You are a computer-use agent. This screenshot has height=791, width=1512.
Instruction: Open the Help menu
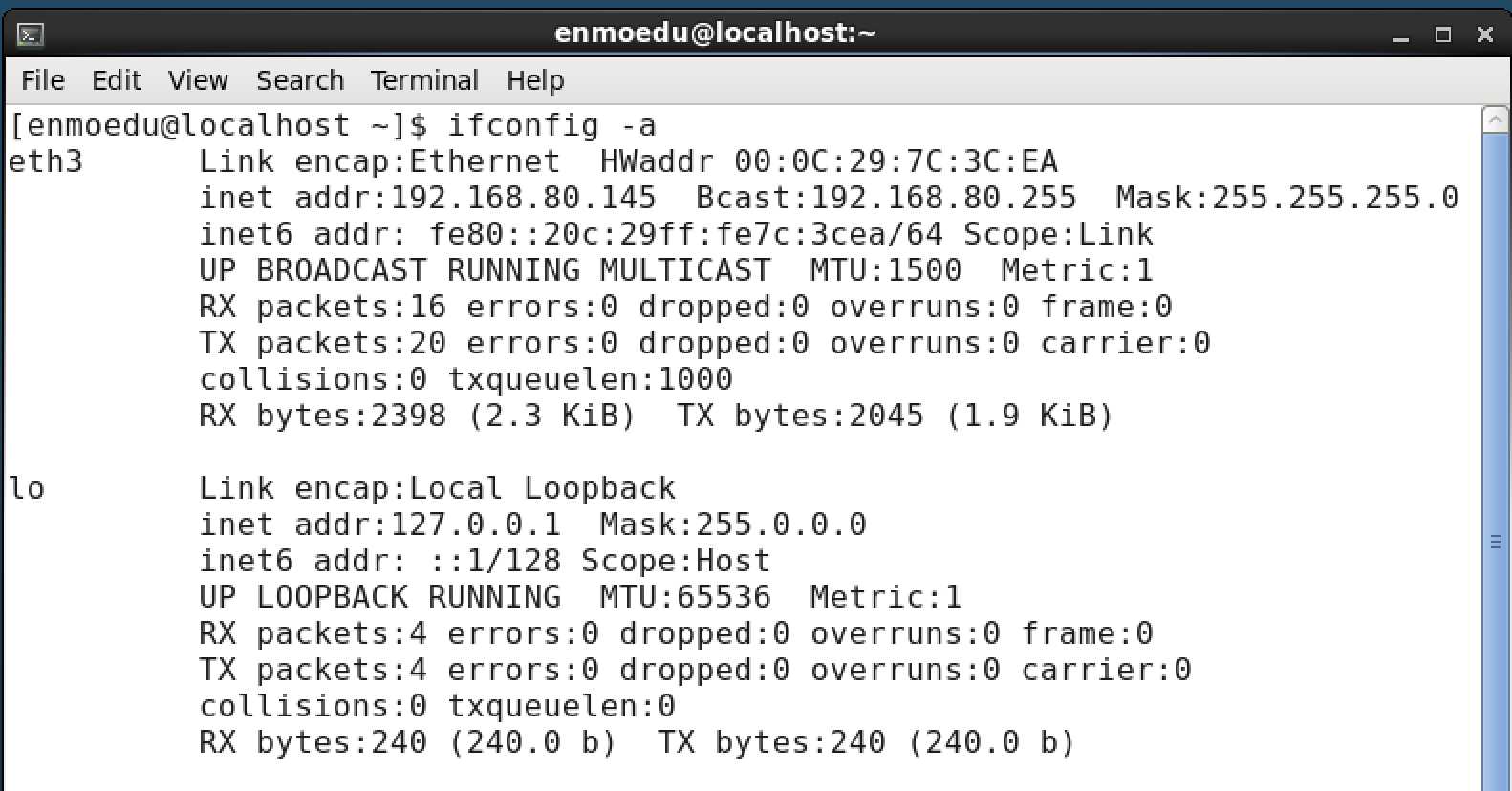point(535,80)
